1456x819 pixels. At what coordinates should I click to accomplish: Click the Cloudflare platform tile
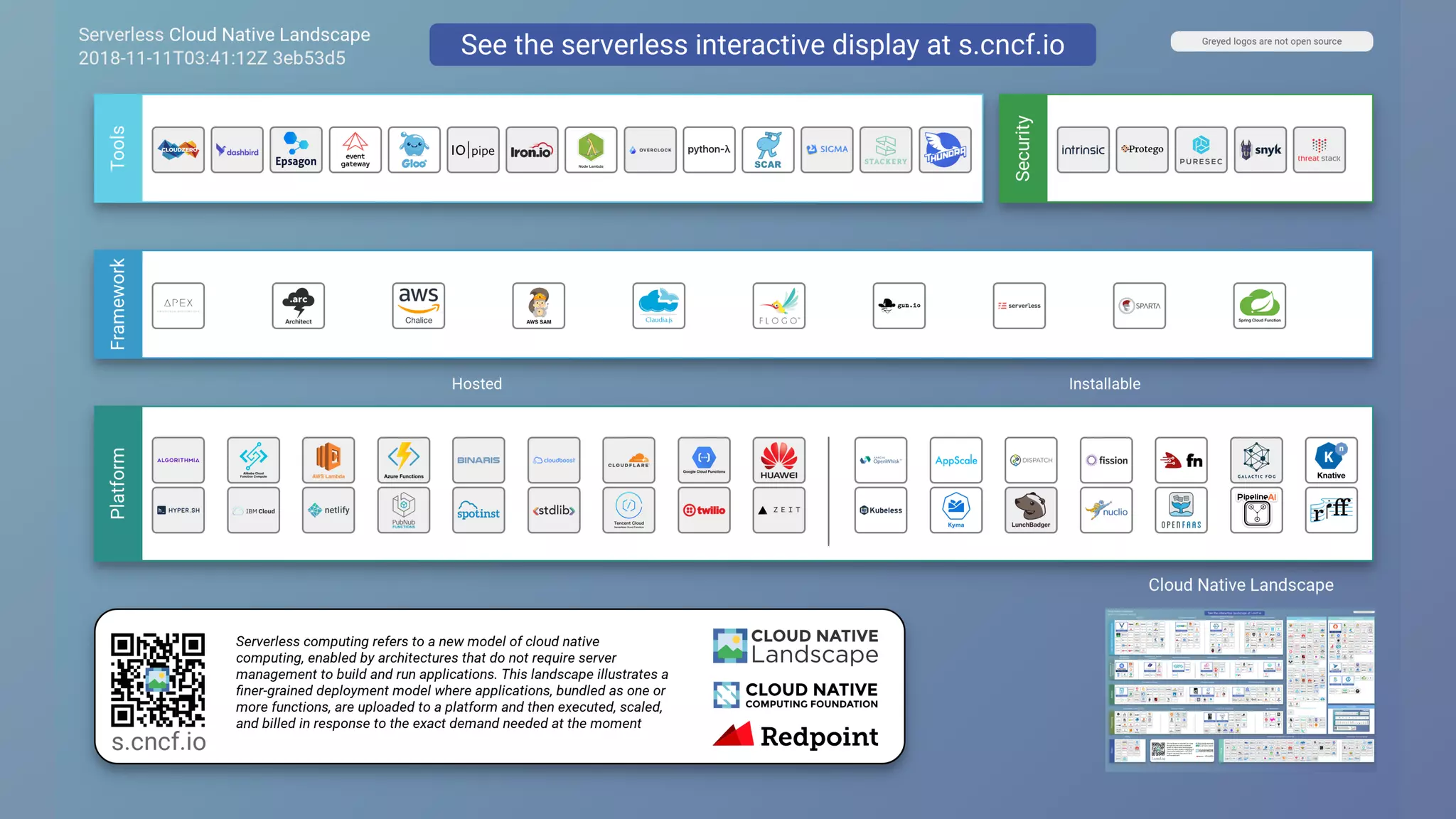(628, 460)
